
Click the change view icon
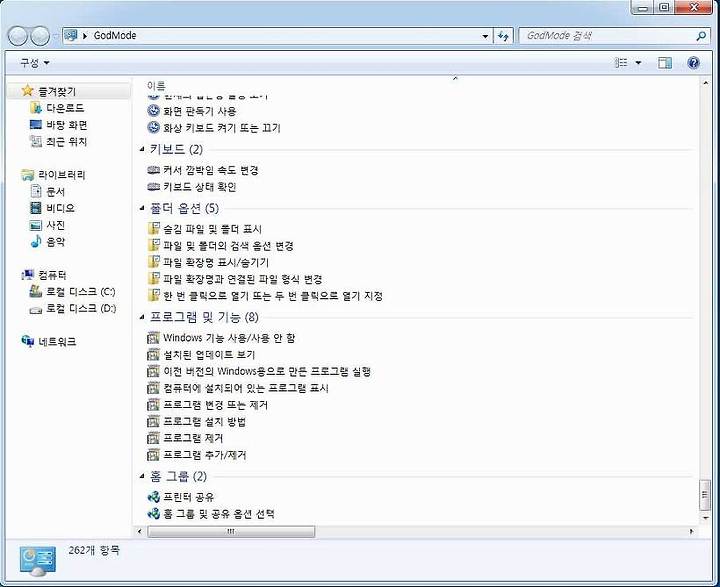pyautogui.click(x=621, y=62)
